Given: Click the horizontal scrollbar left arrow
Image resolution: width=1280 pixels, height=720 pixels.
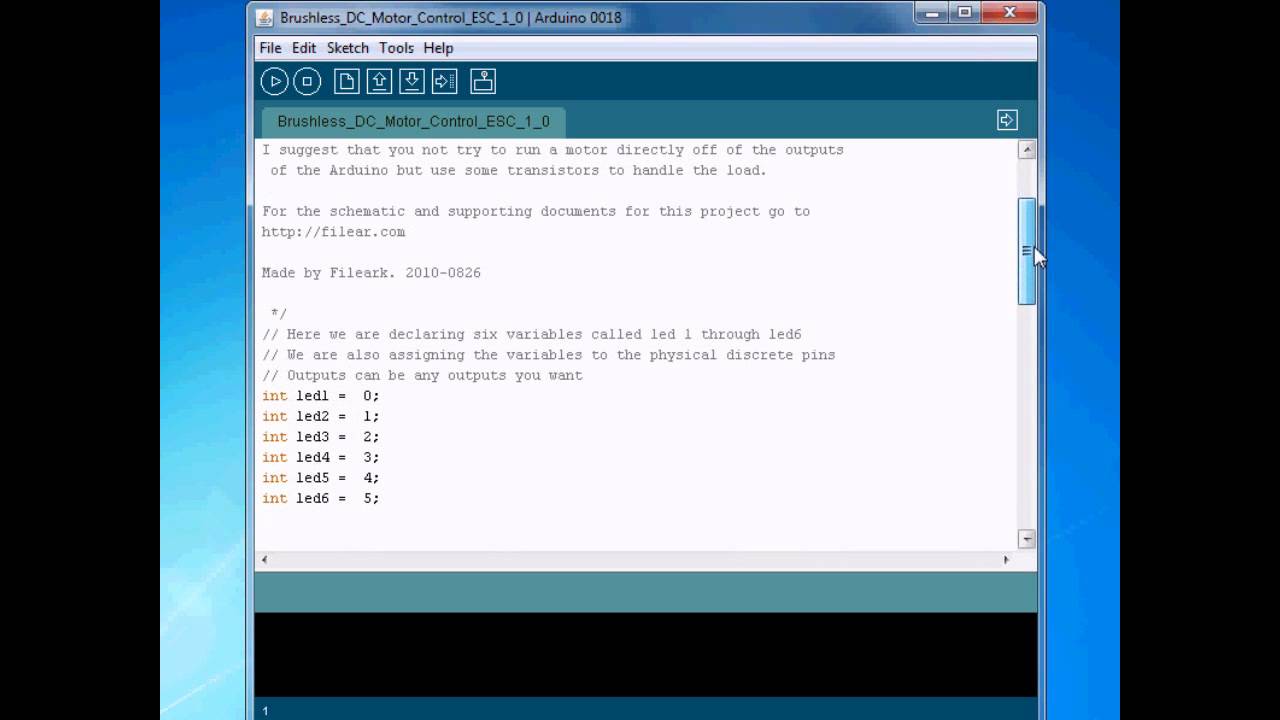Looking at the screenshot, I should (264, 560).
